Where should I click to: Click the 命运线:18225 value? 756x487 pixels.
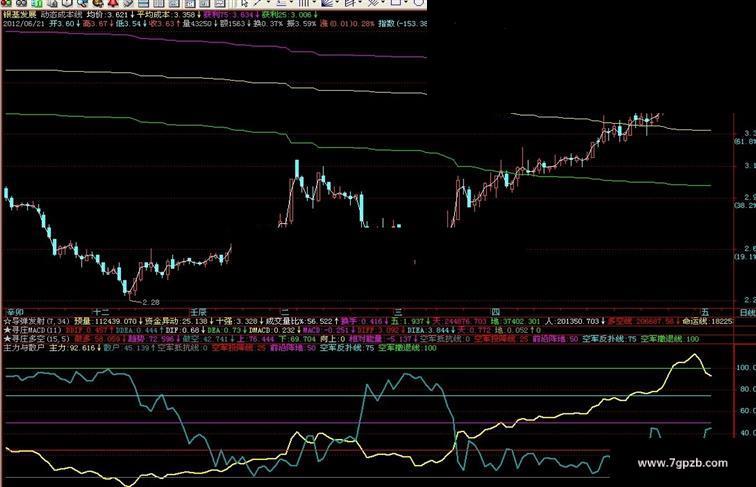(x=707, y=321)
